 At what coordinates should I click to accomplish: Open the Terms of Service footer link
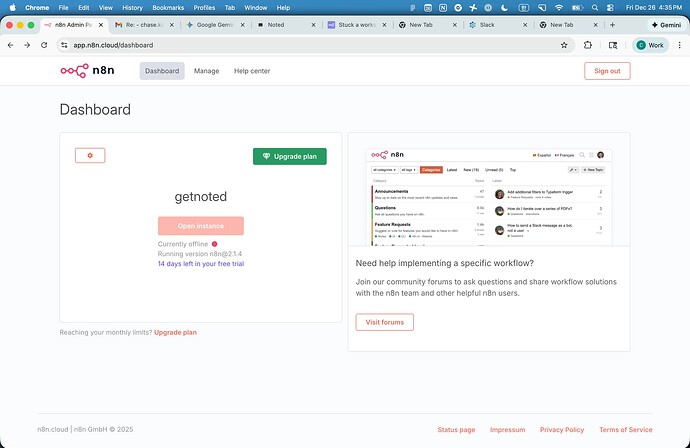[625, 430]
